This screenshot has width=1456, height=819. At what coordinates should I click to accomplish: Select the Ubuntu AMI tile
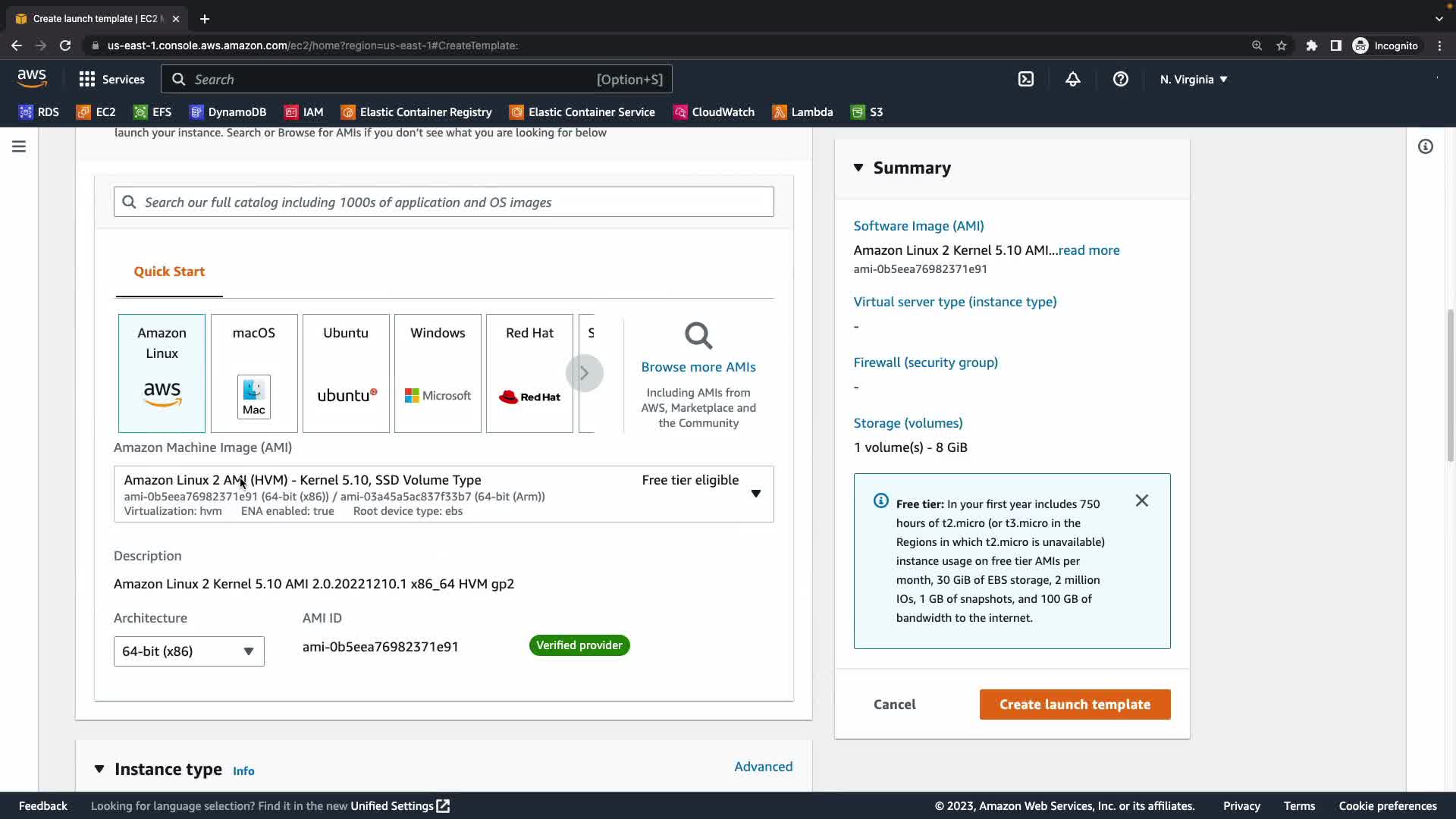346,373
